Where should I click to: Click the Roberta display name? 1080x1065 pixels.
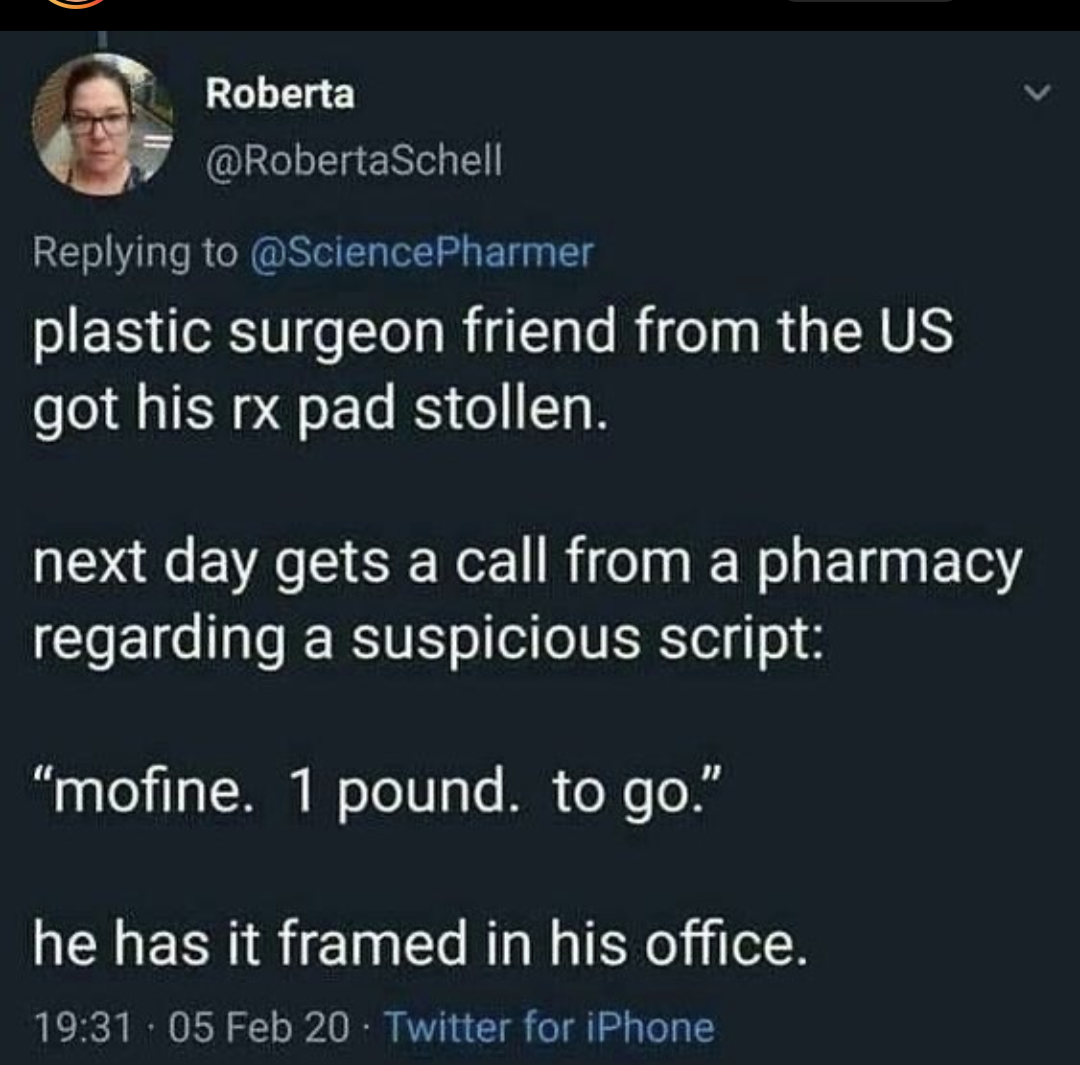(x=279, y=94)
